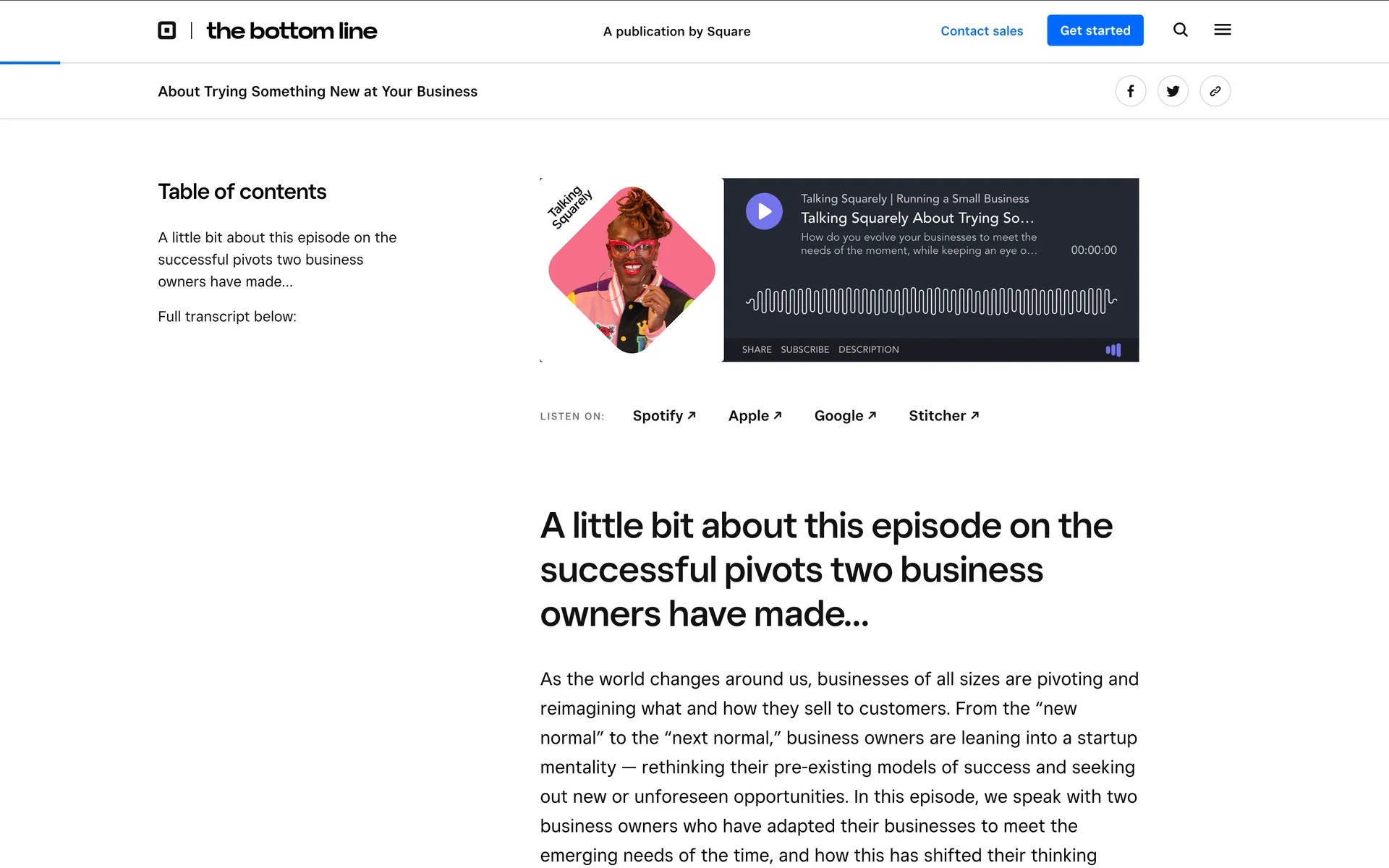Show the DESCRIPTION tab in player
This screenshot has height=868, width=1389.
pyautogui.click(x=868, y=350)
